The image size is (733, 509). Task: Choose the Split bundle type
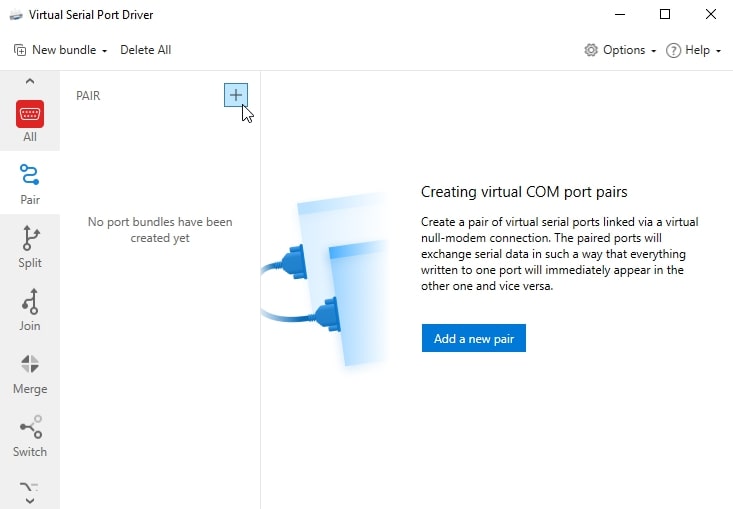(30, 247)
